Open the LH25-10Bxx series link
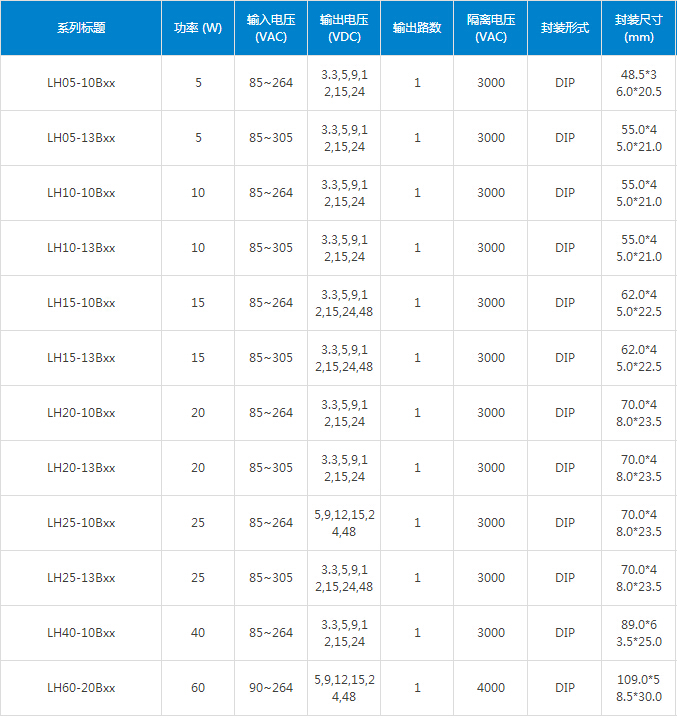Image resolution: width=677 pixels, height=719 pixels. 81,523
